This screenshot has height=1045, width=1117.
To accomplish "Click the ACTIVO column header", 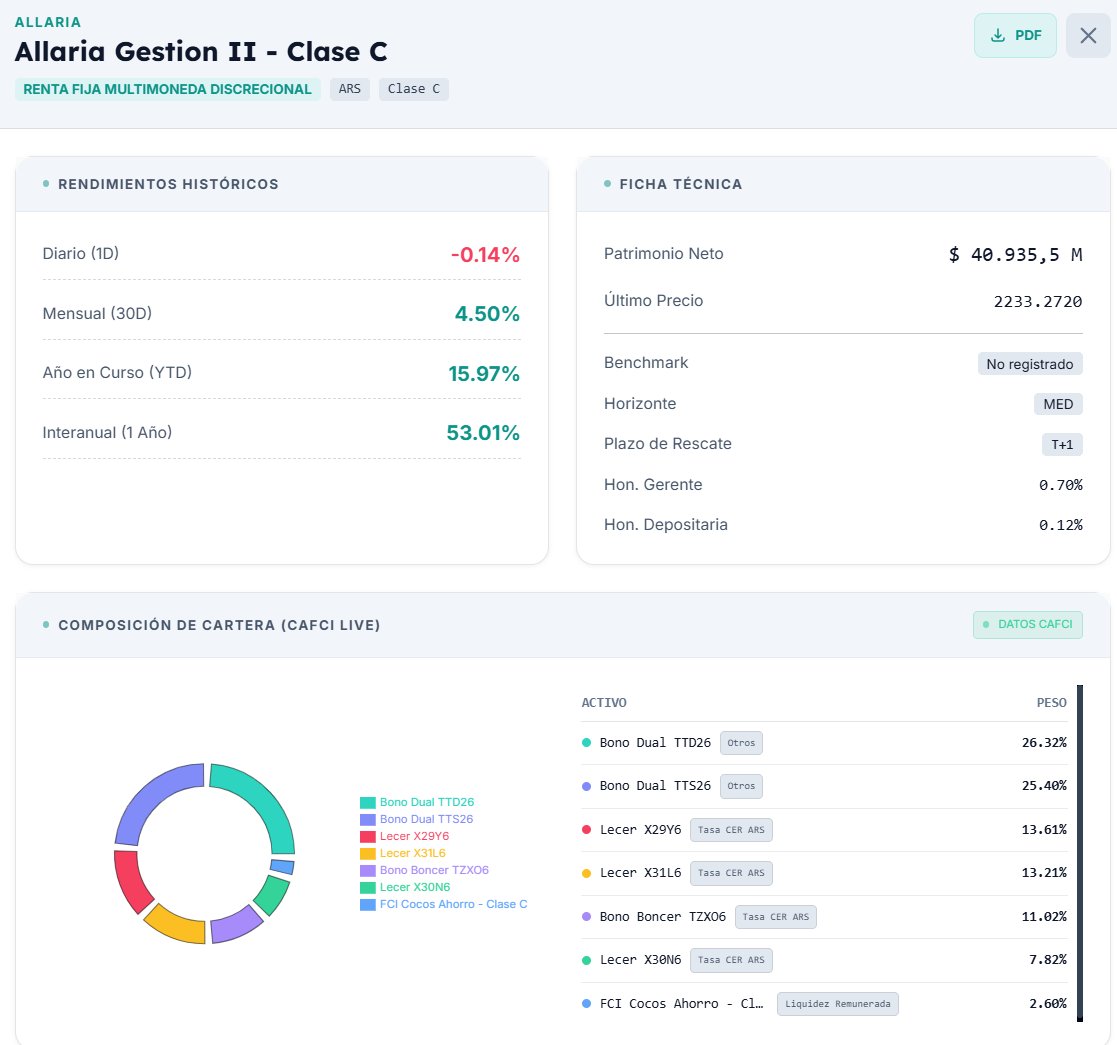I will [604, 703].
